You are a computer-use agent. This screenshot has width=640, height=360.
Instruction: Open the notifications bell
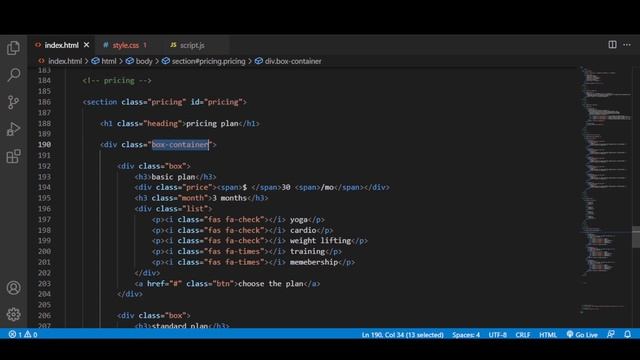tap(627, 334)
